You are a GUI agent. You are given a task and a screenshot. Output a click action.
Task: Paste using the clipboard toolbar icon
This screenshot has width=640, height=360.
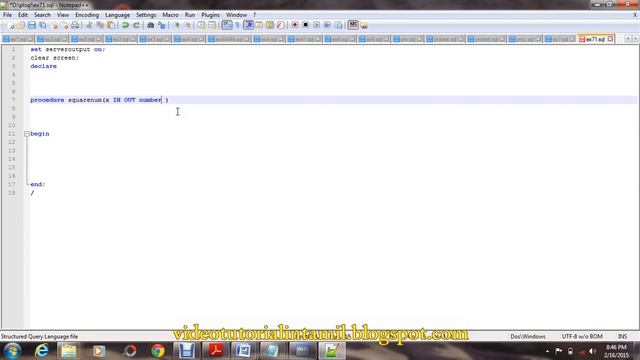[x=111, y=25]
